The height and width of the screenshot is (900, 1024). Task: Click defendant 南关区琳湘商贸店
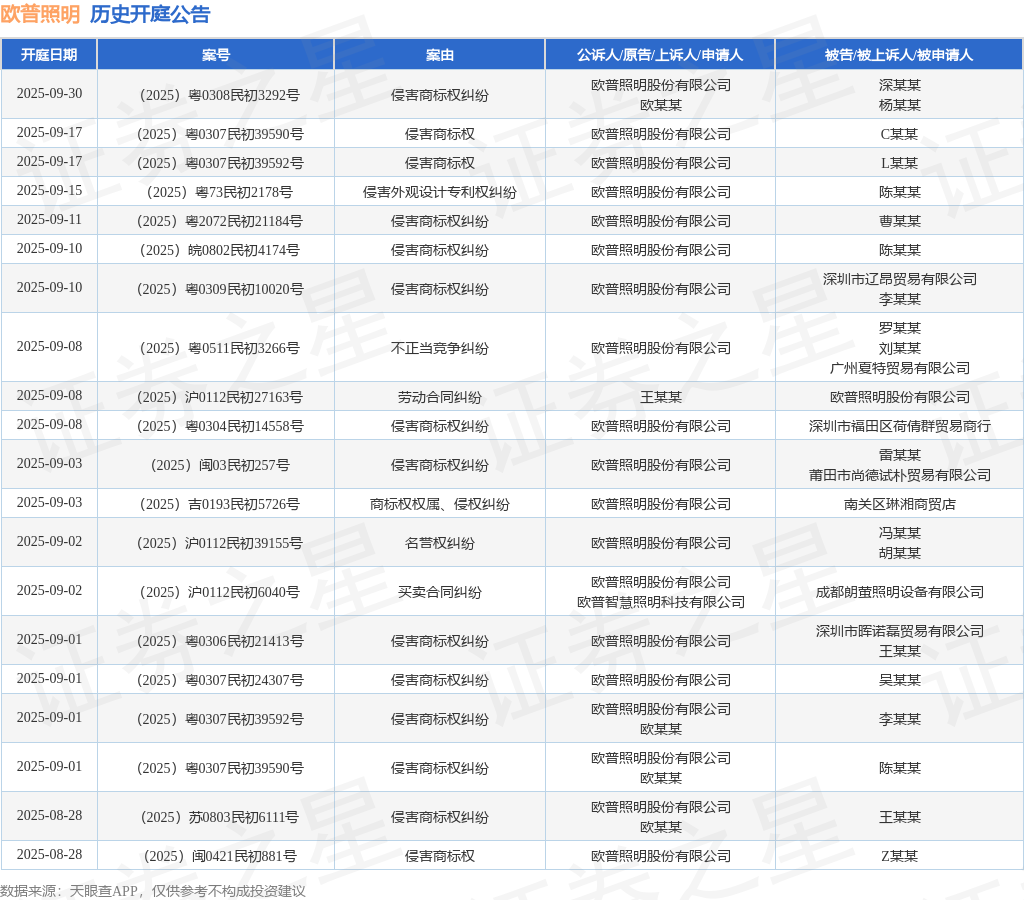tap(900, 504)
